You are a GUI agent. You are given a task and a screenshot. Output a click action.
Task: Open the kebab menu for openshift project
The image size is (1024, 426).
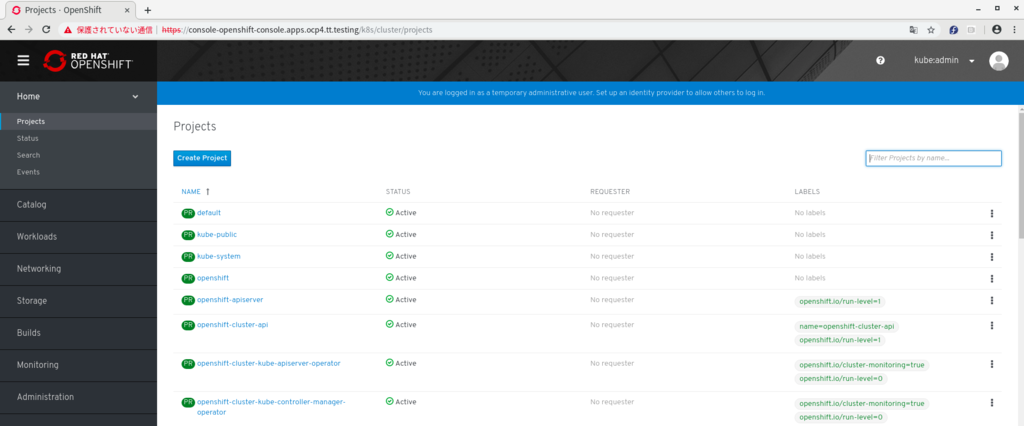[991, 278]
